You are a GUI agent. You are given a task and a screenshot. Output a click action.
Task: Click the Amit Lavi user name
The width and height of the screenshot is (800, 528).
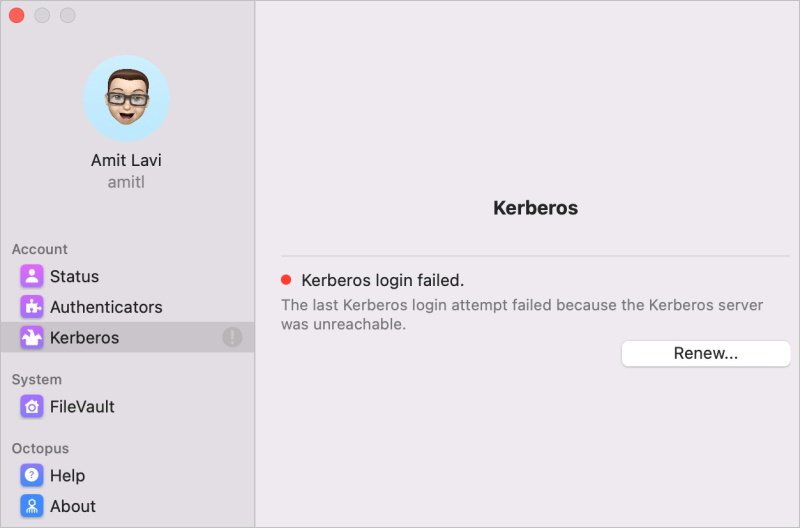127,160
